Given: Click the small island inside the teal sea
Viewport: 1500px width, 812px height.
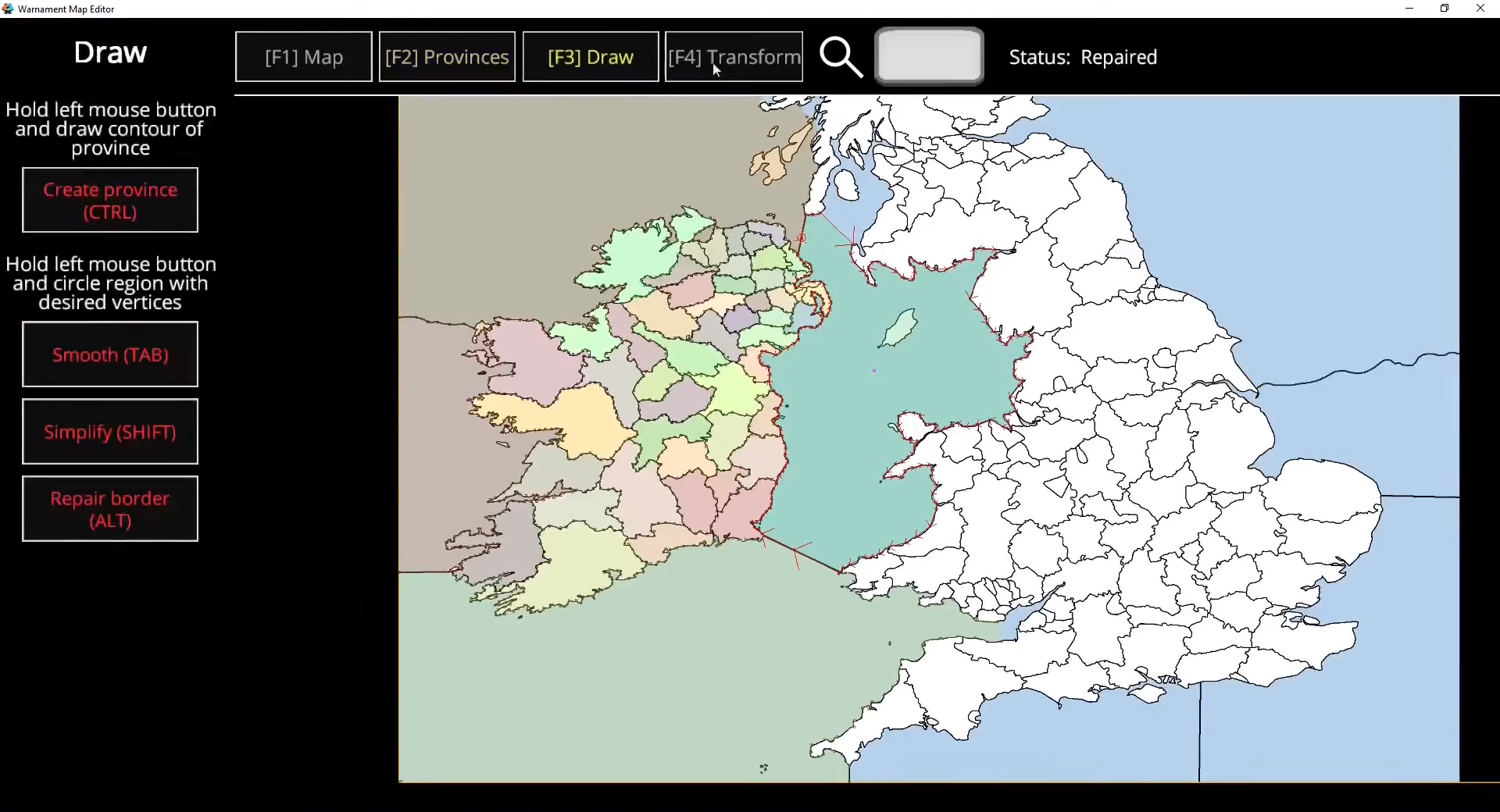Looking at the screenshot, I should tap(898, 328).
